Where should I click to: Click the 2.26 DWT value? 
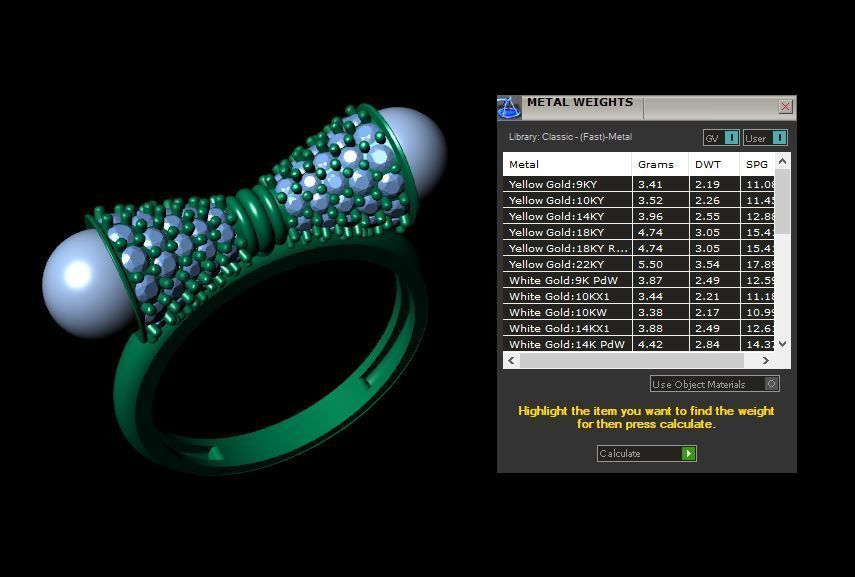pyautogui.click(x=707, y=200)
